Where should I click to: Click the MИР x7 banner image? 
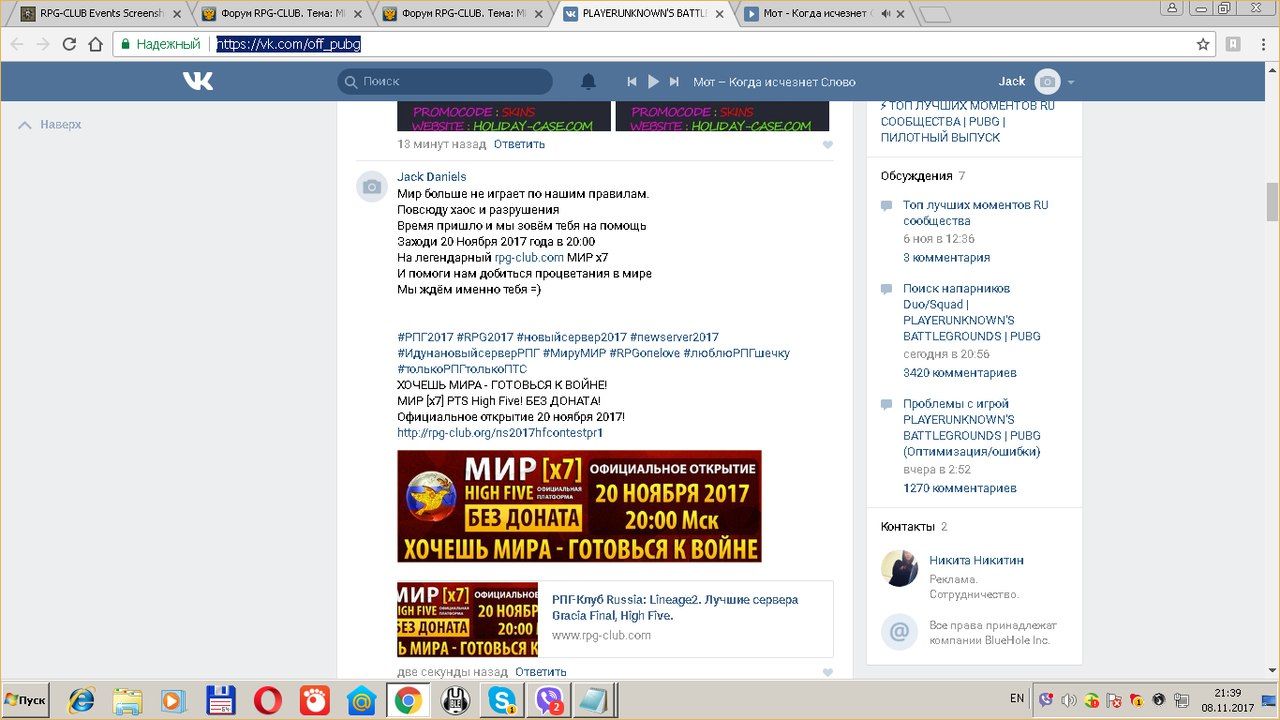point(579,506)
